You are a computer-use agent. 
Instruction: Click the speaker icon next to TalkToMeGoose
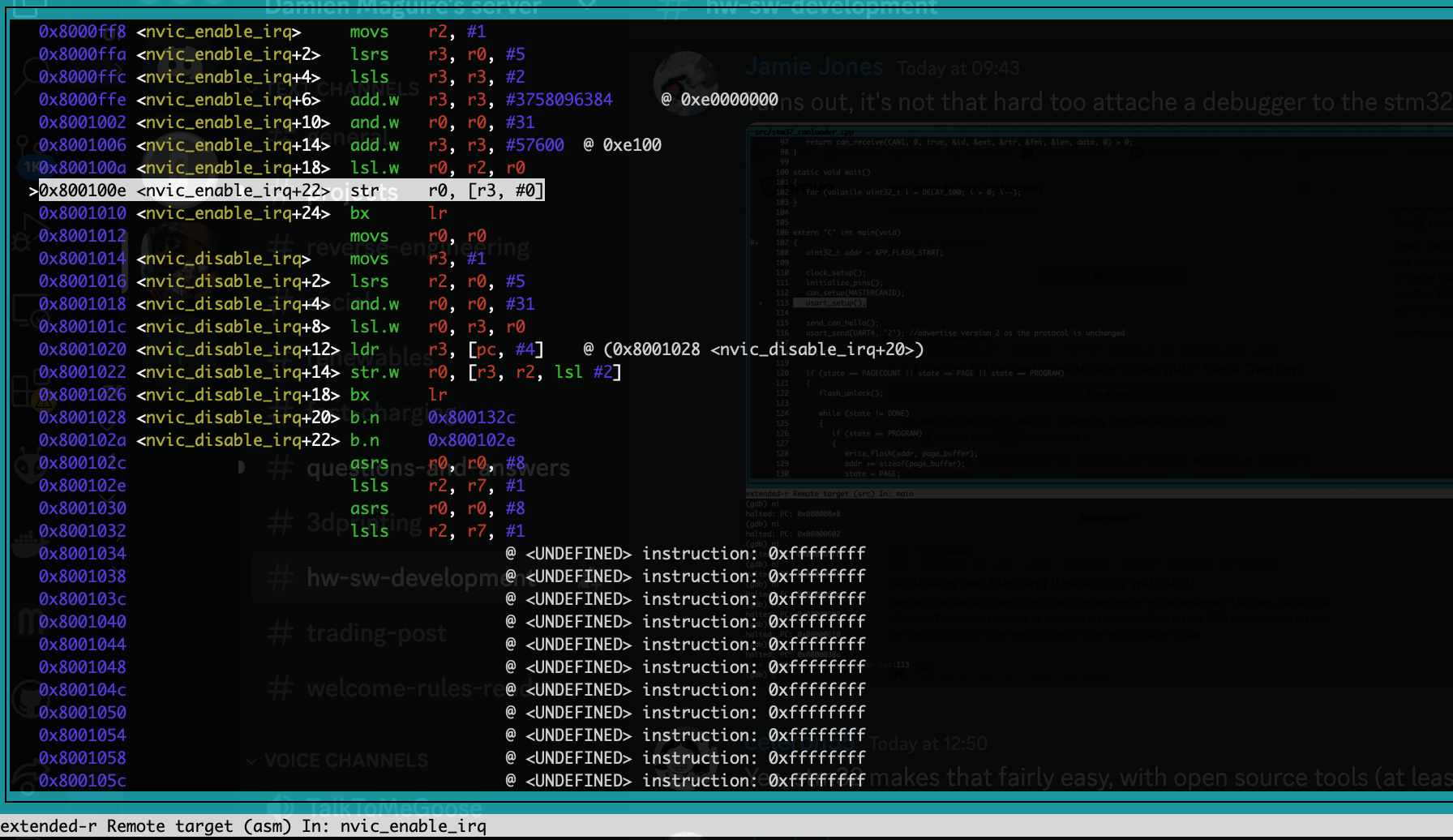pyautogui.click(x=281, y=808)
